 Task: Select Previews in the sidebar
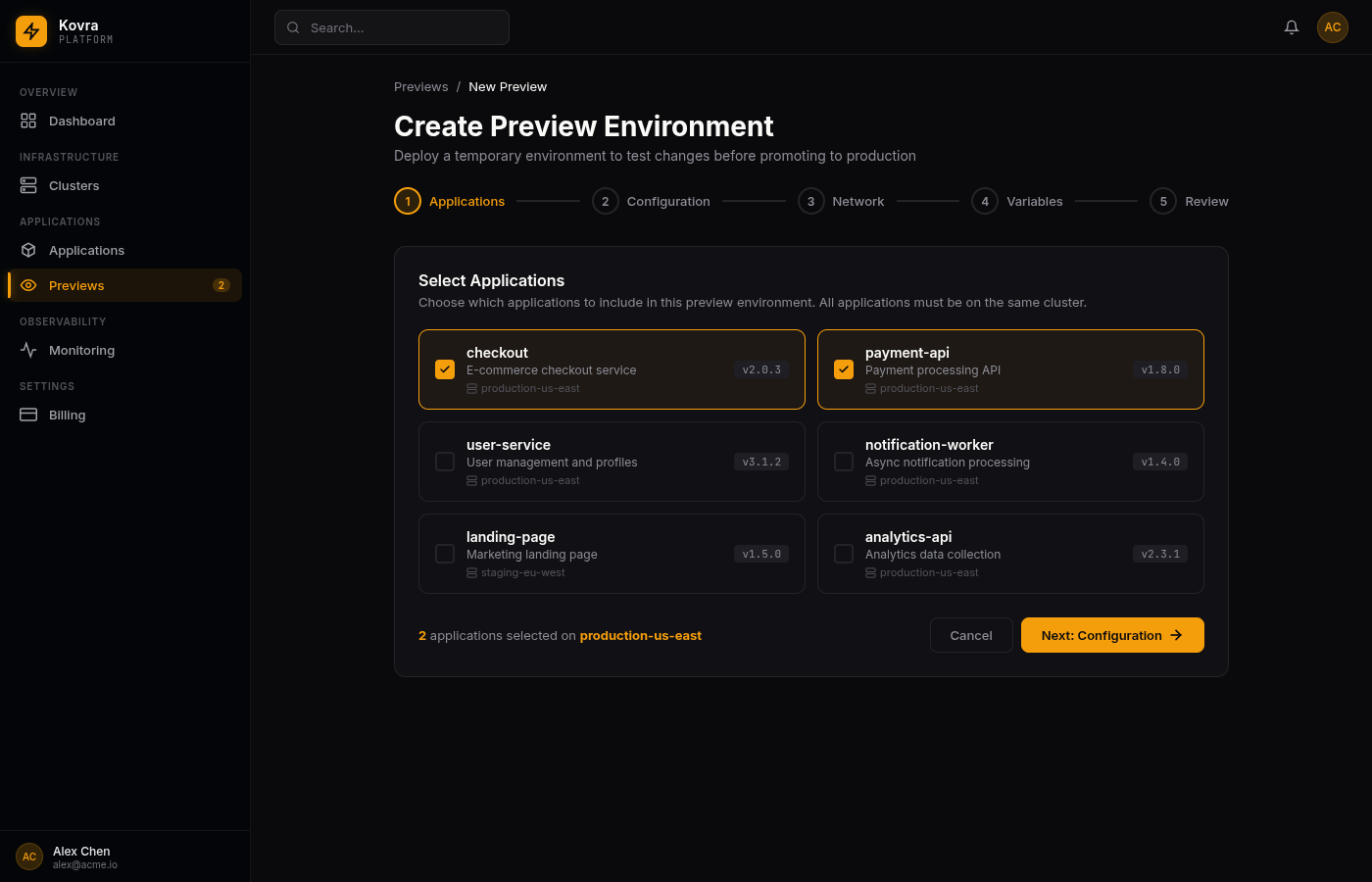[124, 285]
